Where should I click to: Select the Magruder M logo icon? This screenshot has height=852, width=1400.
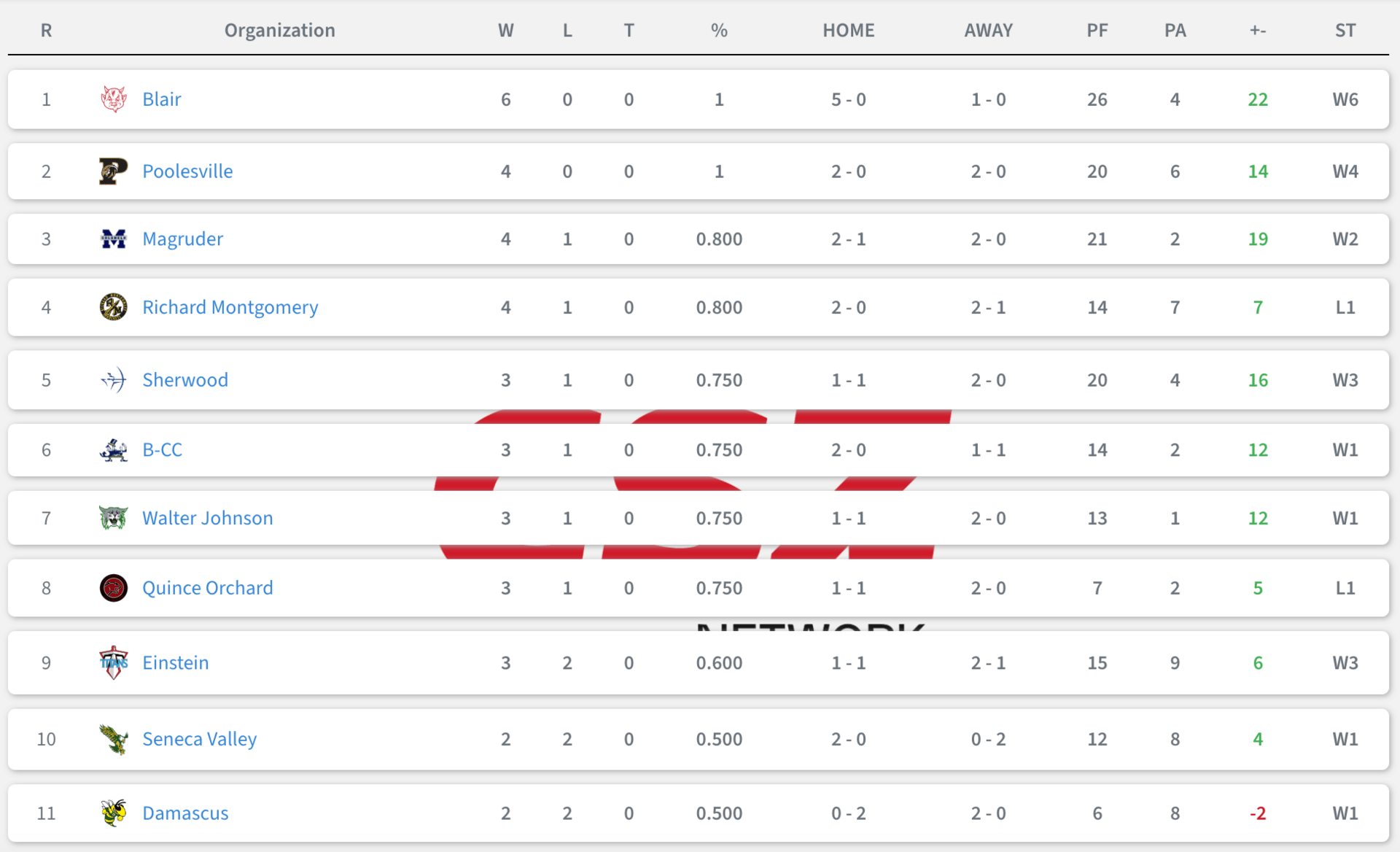coord(114,239)
